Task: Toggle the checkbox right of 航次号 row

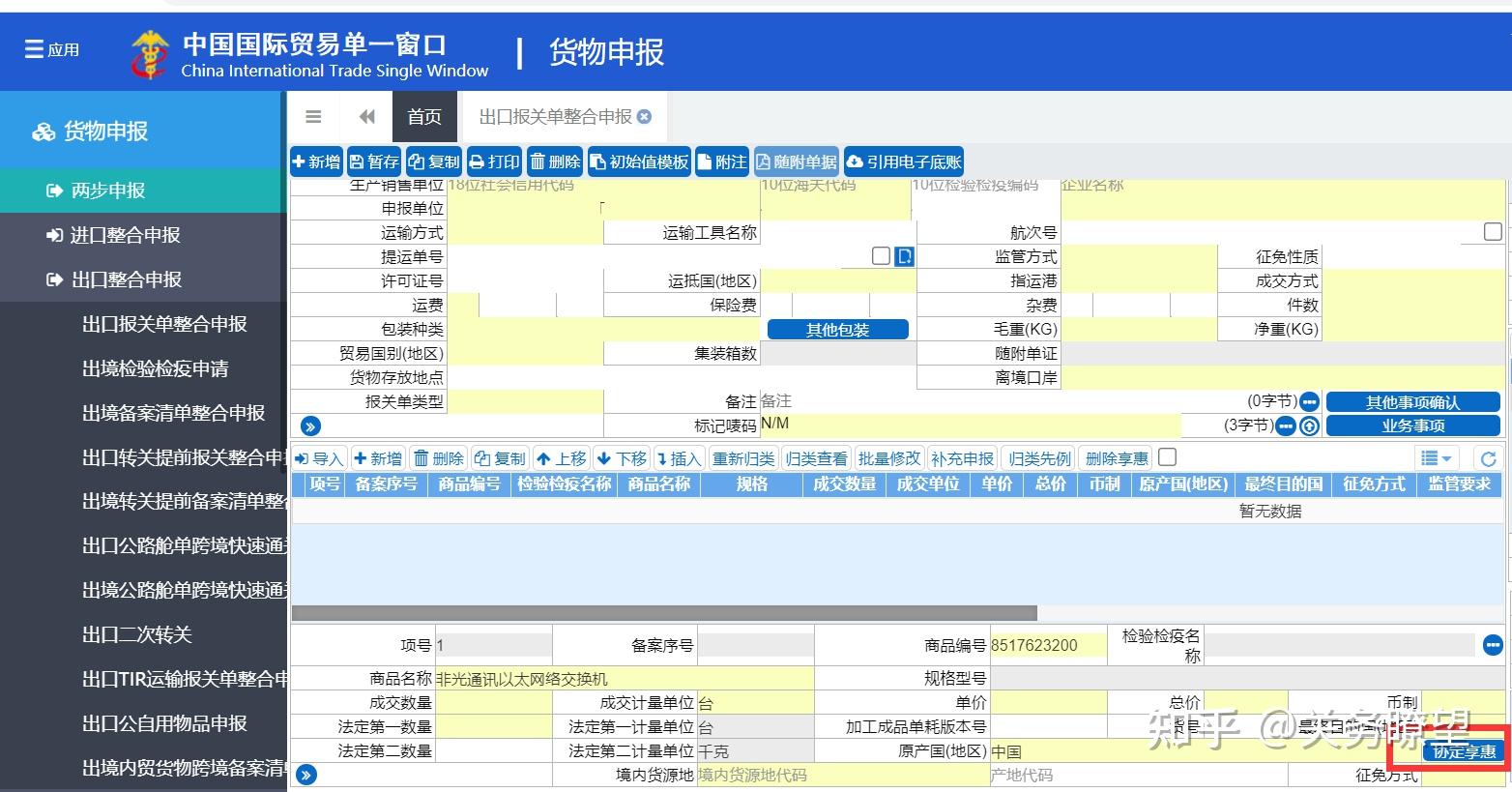Action: (1493, 232)
